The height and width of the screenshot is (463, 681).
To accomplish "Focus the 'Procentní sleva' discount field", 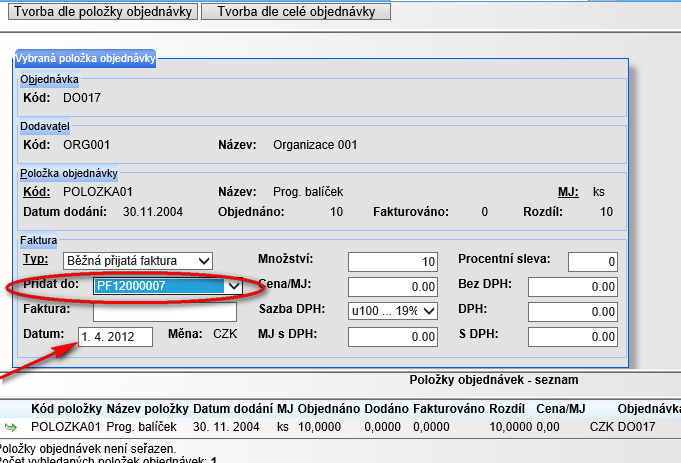I will pos(593,262).
